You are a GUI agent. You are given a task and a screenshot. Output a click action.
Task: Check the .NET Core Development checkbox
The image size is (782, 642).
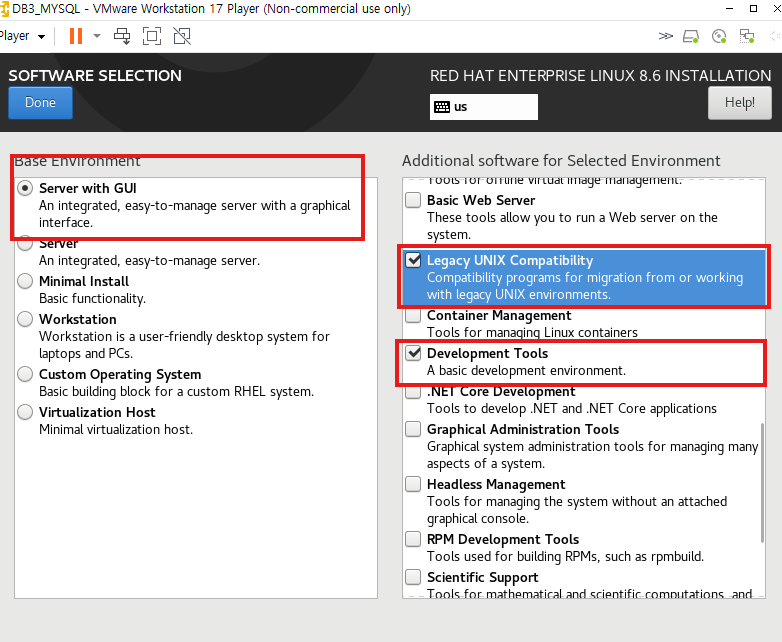413,392
